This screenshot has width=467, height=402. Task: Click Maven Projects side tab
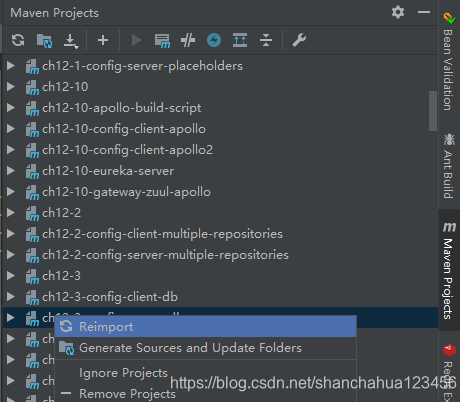pos(448,270)
